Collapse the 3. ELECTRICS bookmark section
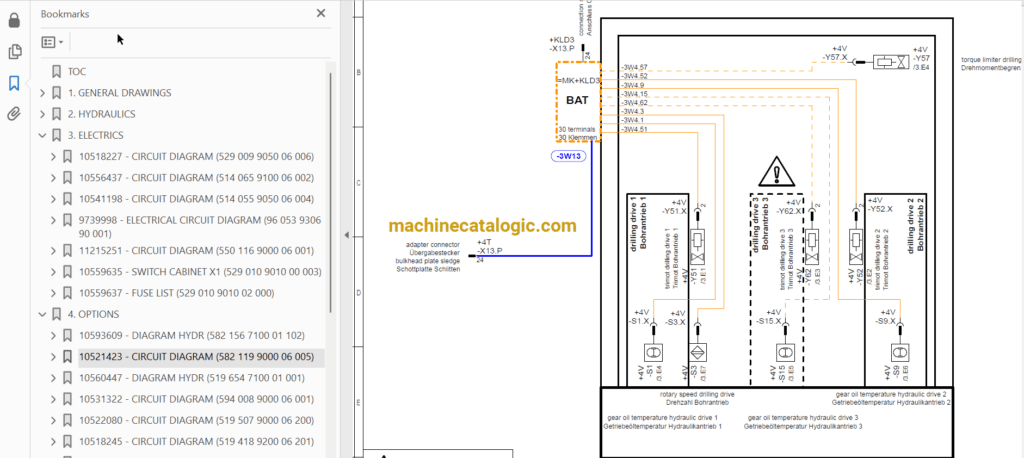The width and height of the screenshot is (1024, 458). point(43,135)
